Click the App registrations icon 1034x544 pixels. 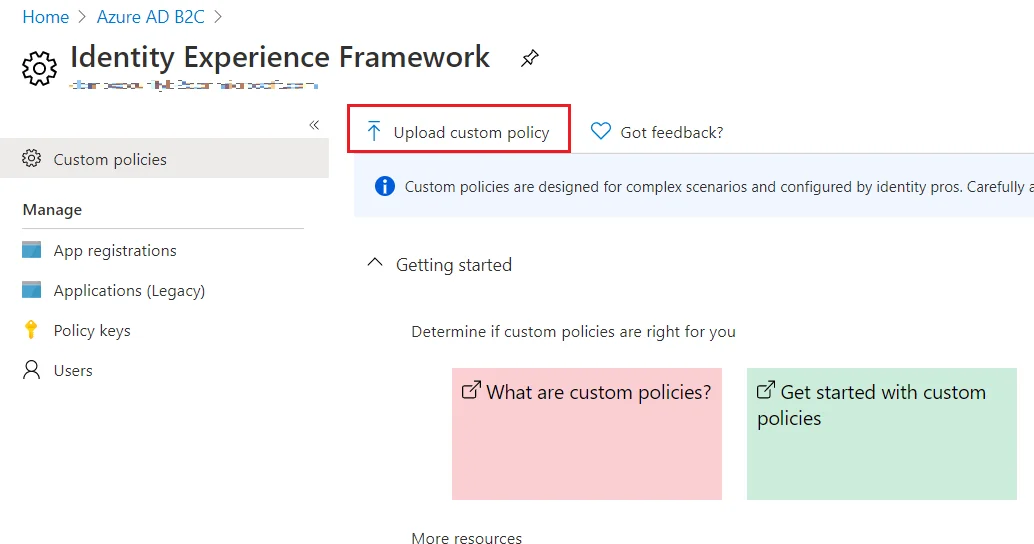32,250
